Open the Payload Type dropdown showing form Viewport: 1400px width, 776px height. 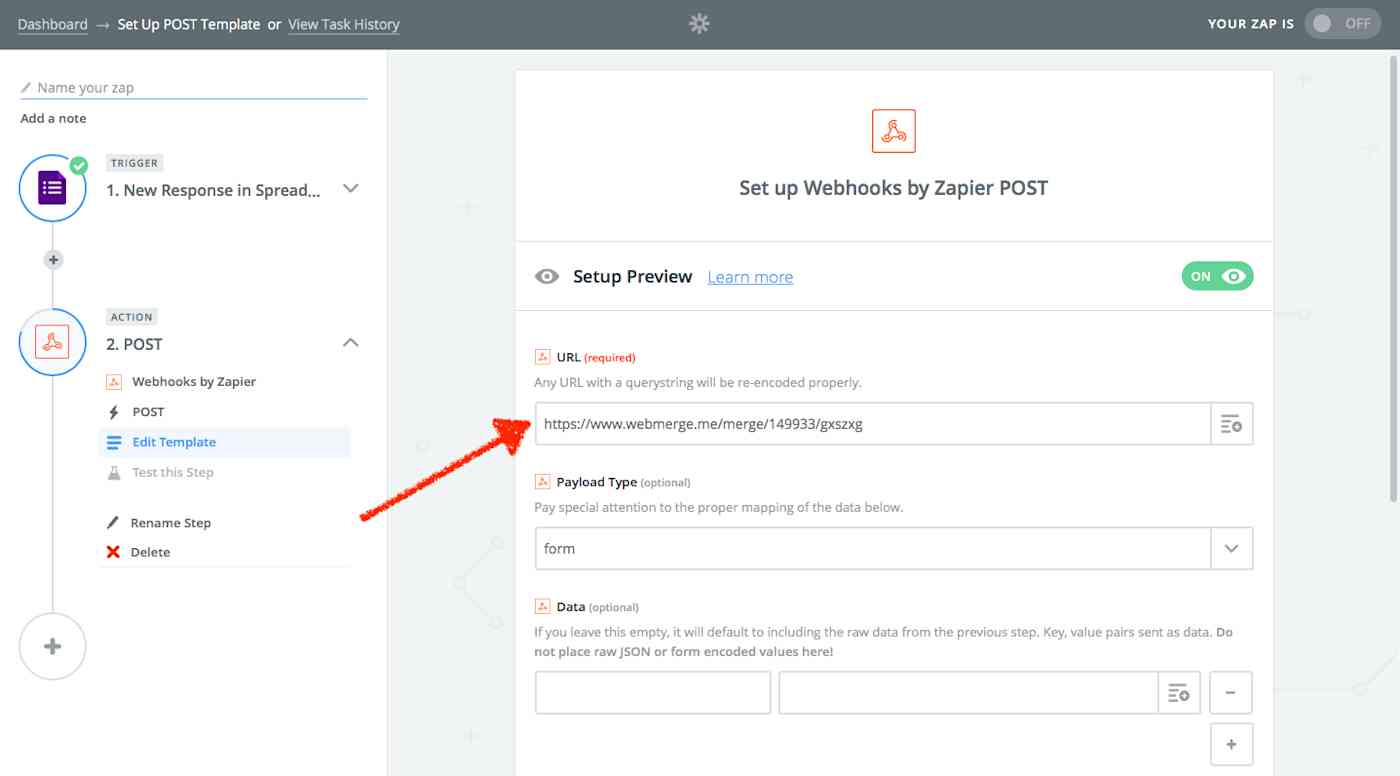tap(1231, 548)
